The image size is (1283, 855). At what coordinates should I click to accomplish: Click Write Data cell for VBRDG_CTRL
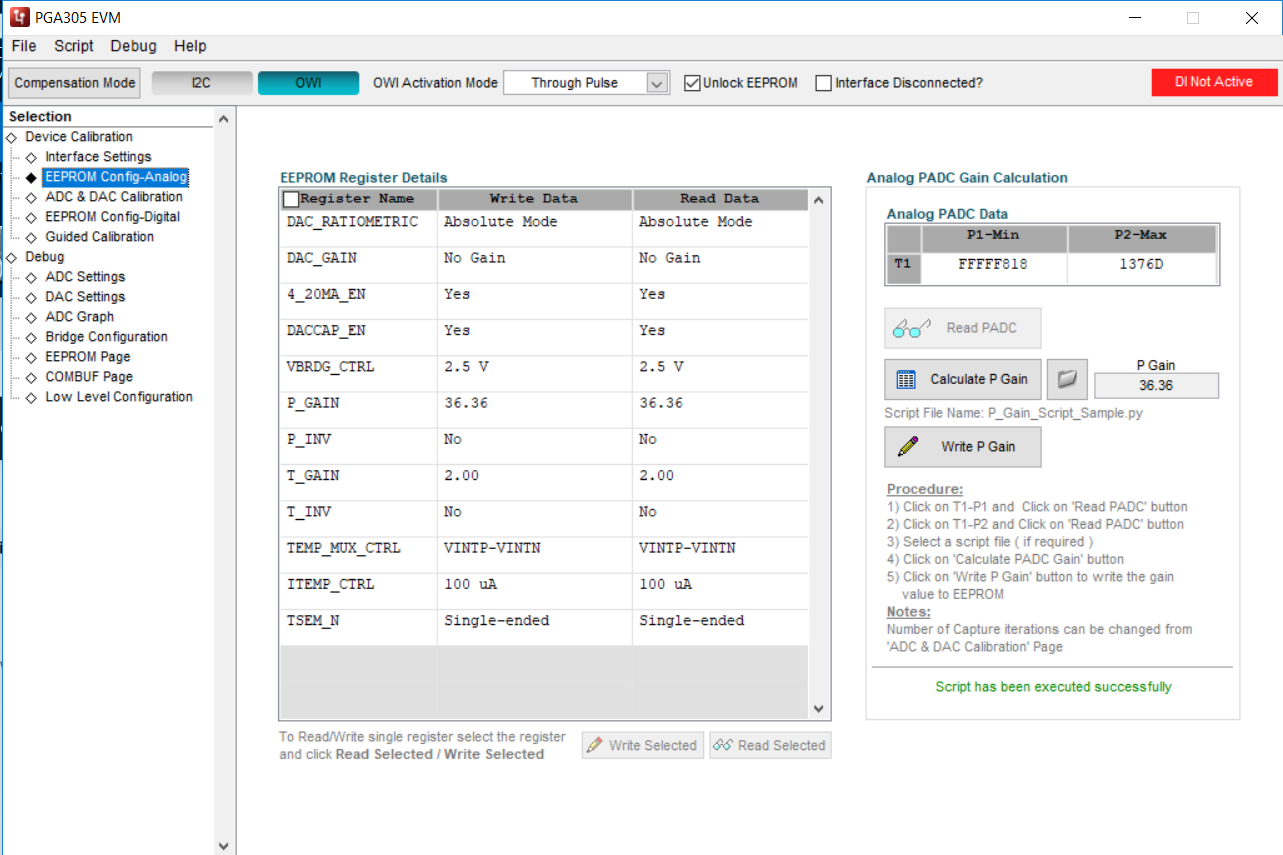pyautogui.click(x=535, y=373)
